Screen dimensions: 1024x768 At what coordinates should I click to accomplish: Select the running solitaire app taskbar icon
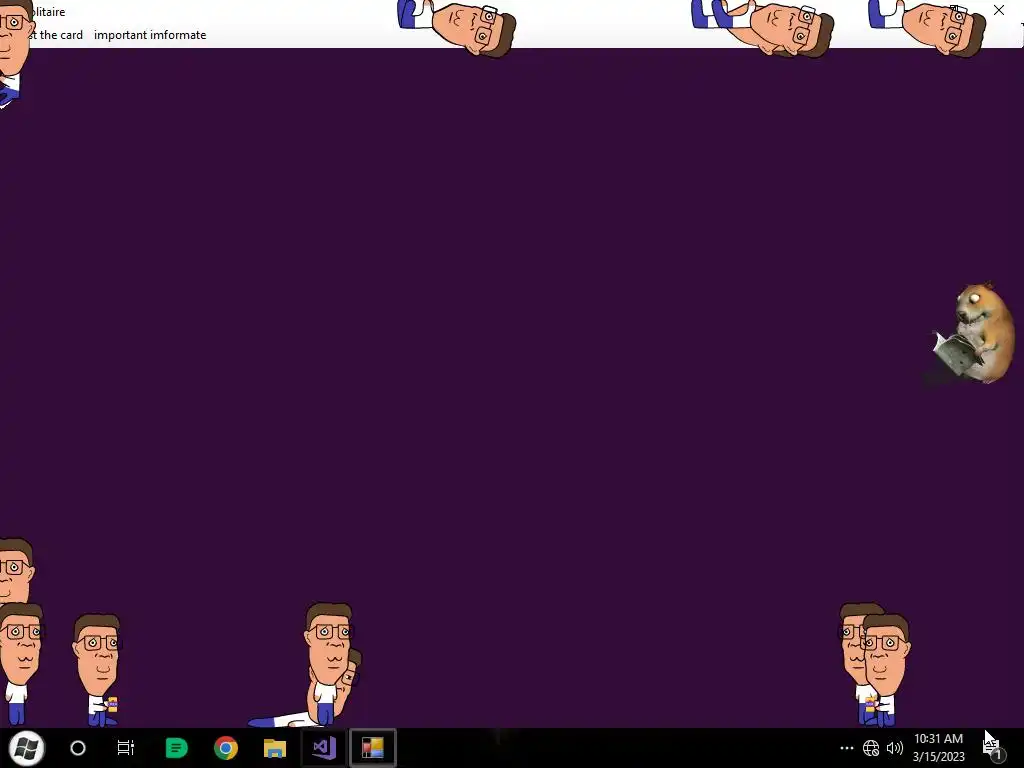click(373, 748)
